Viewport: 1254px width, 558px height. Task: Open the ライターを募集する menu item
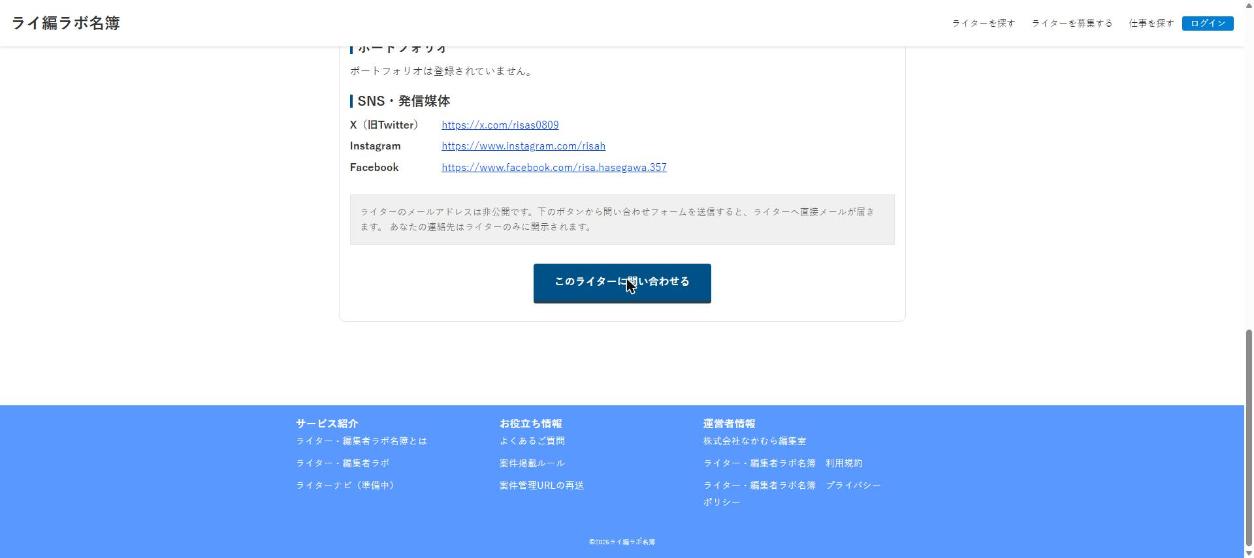tap(1072, 23)
